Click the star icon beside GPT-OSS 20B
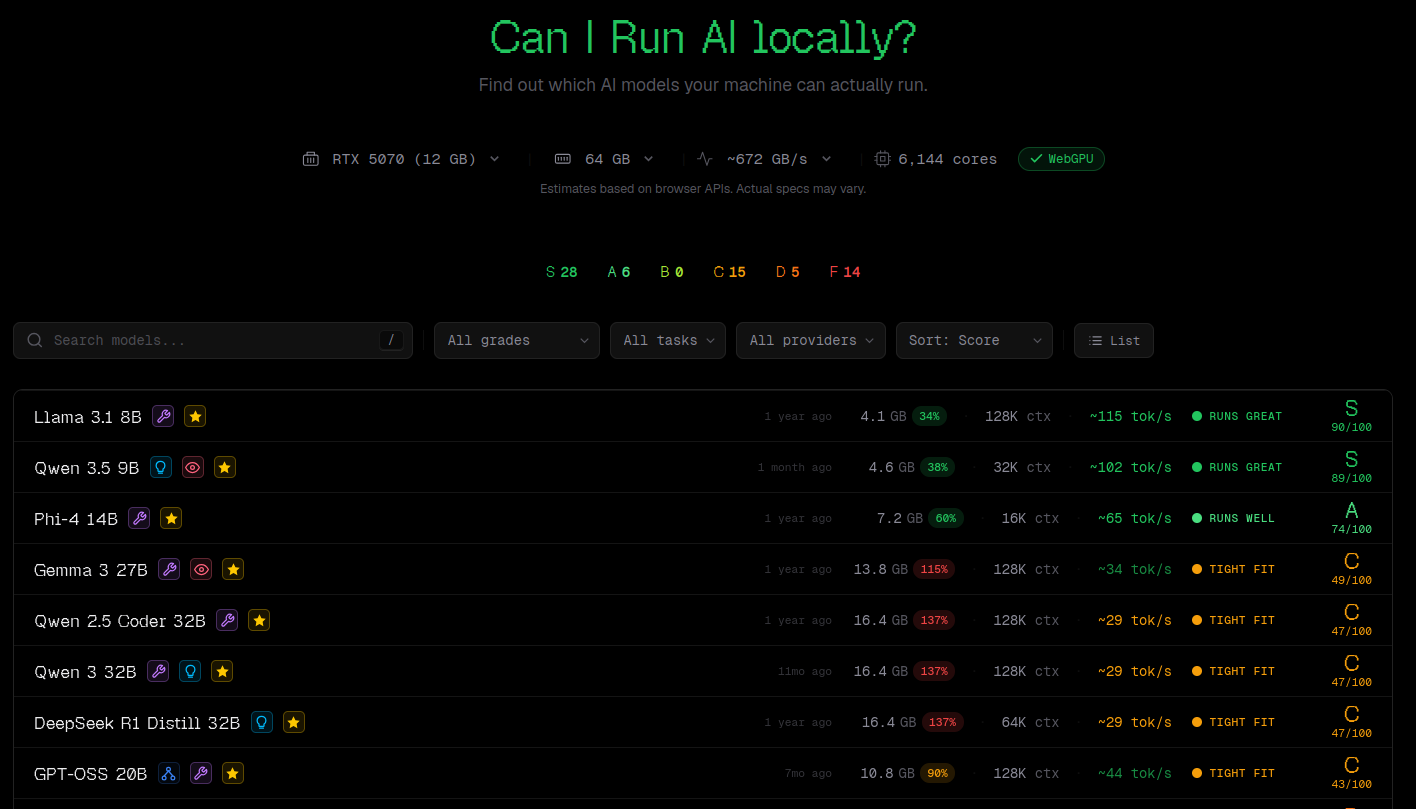The image size is (1416, 809). (233, 773)
